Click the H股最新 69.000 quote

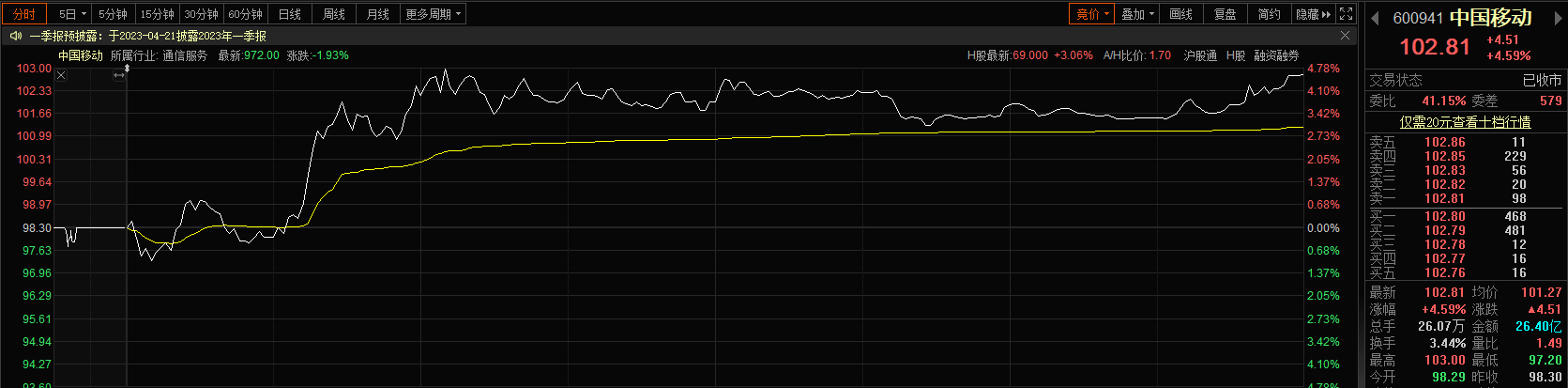[x=1030, y=55]
